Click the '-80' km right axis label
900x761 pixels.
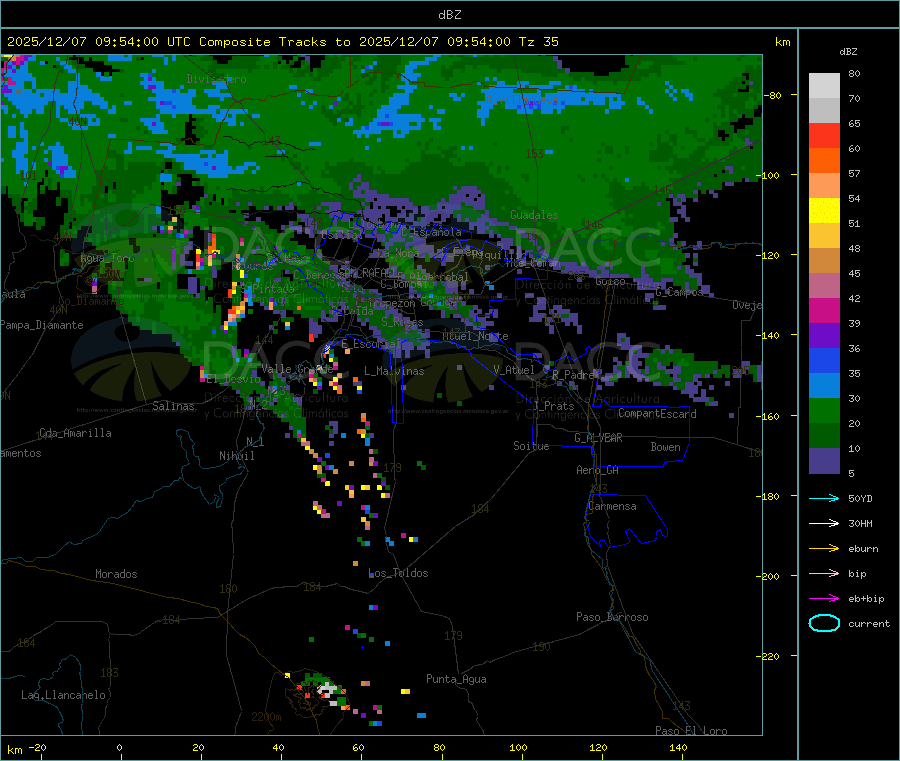click(773, 95)
